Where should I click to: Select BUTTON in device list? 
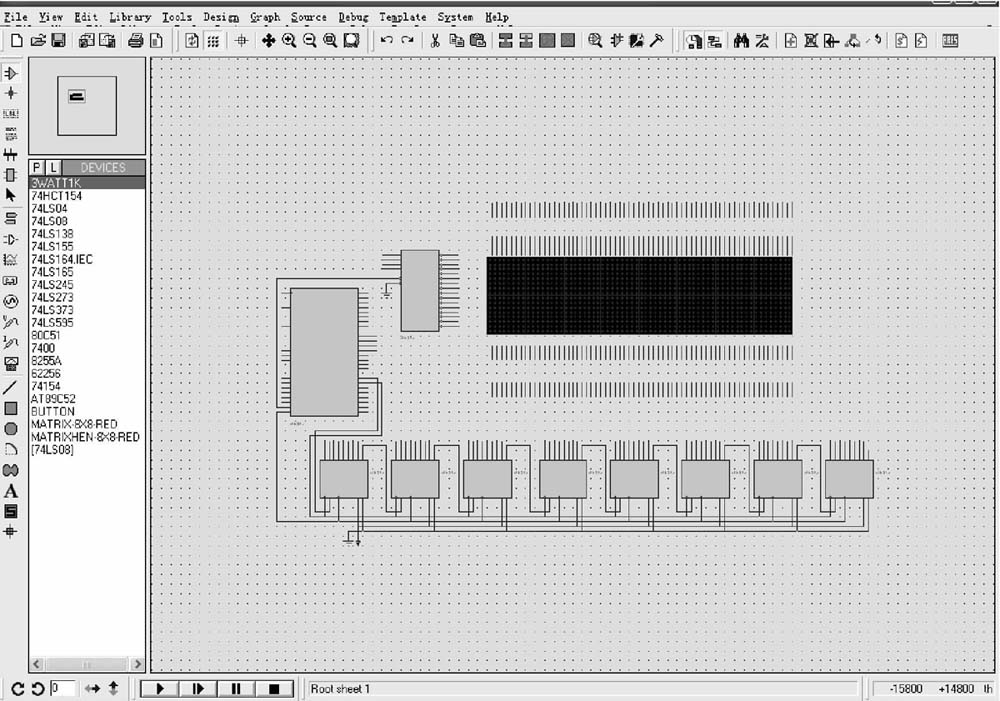click(87, 411)
